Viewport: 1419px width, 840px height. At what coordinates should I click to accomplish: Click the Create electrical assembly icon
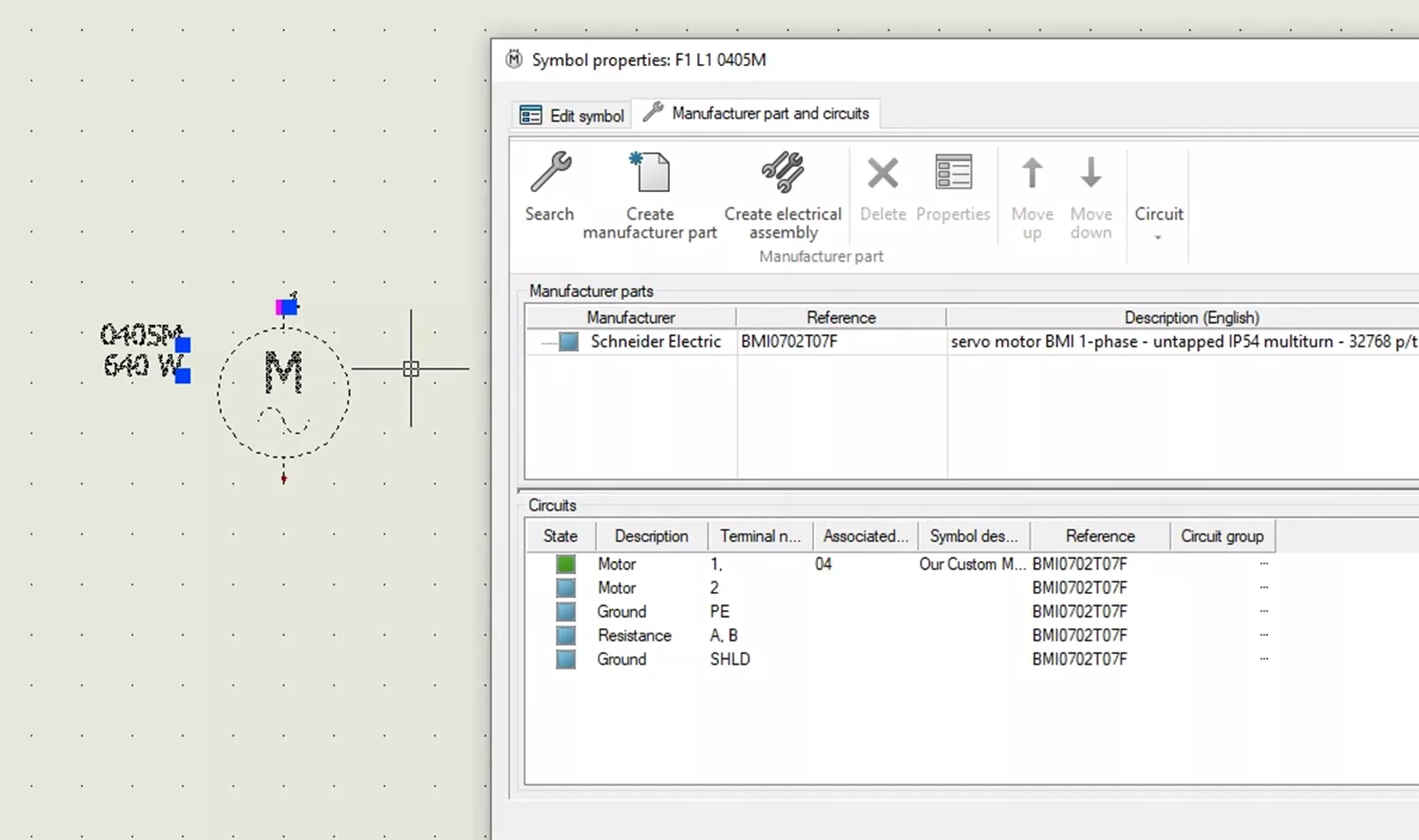click(x=783, y=172)
